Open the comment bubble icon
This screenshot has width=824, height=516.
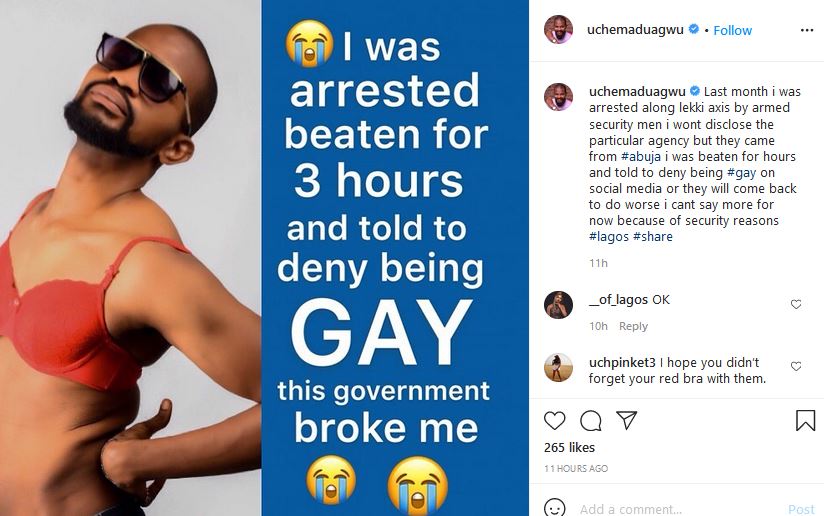591,421
